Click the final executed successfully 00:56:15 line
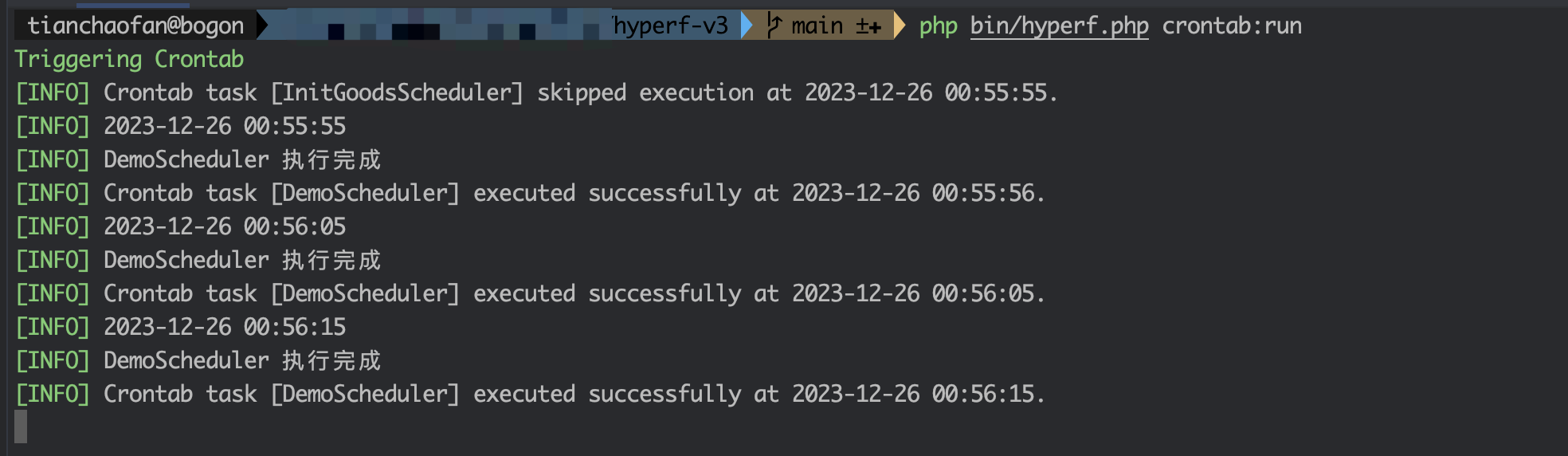Viewport: 1568px width, 456px height. coord(530,394)
